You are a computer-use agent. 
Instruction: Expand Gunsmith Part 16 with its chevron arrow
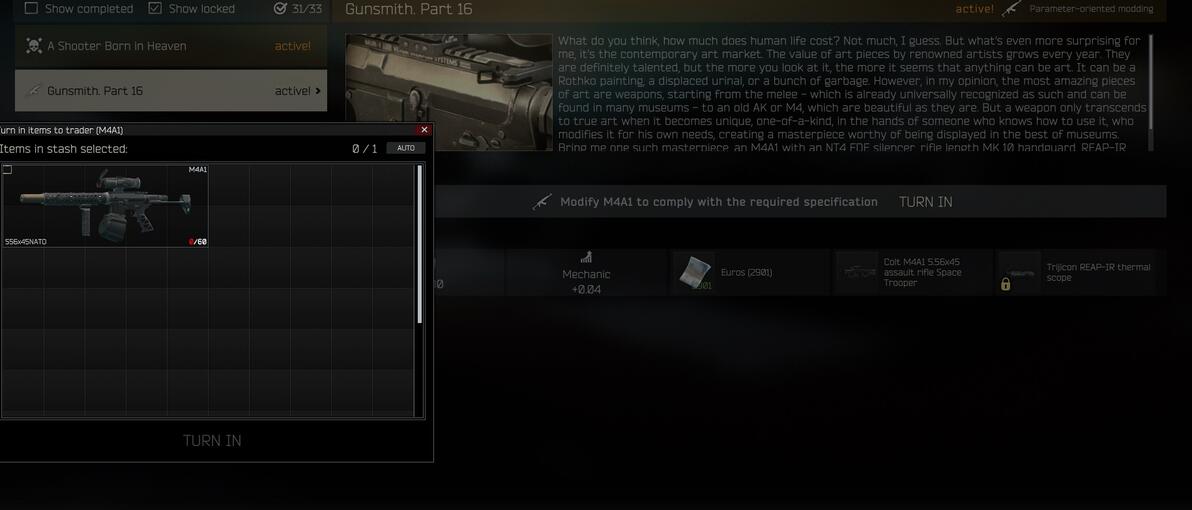point(318,90)
